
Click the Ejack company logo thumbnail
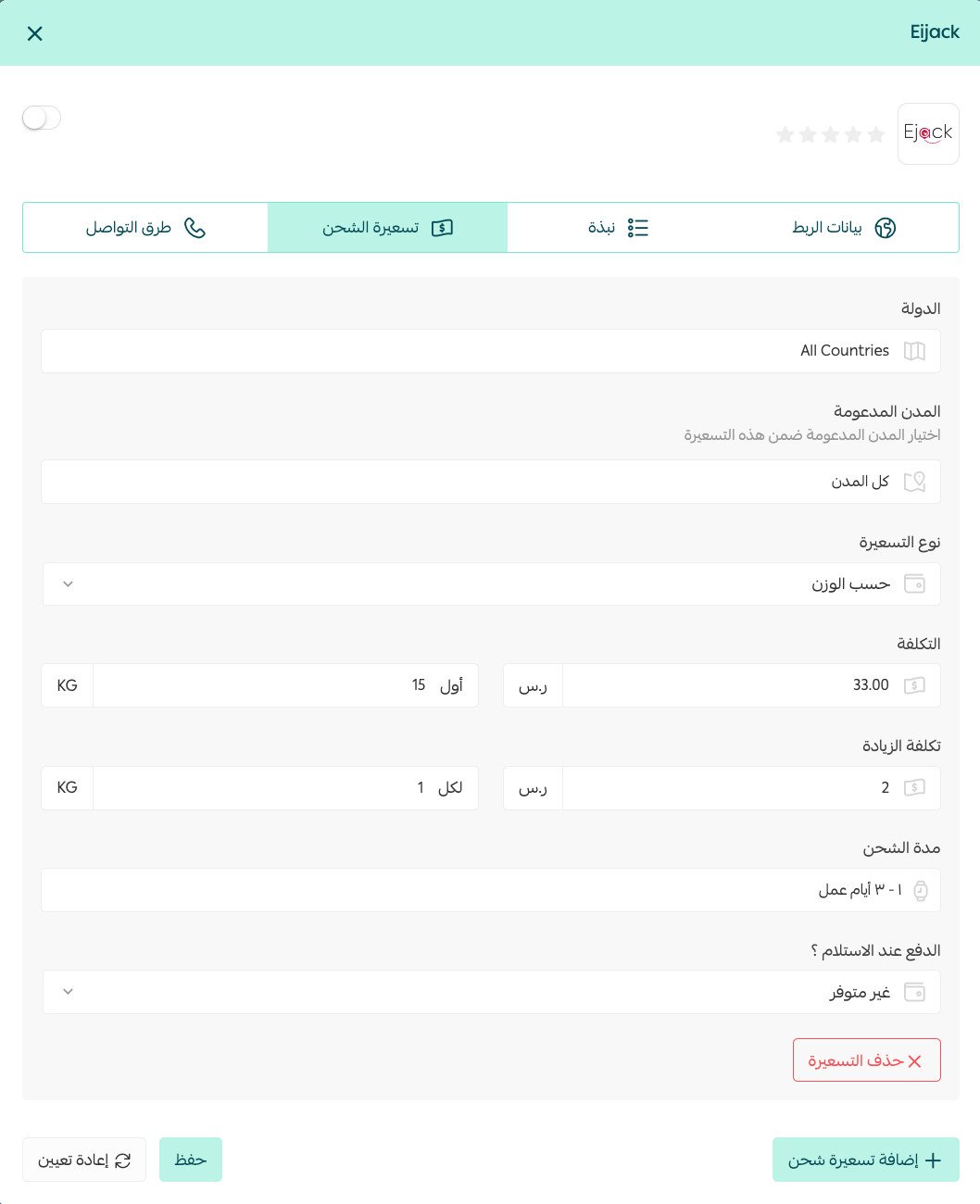point(928,133)
